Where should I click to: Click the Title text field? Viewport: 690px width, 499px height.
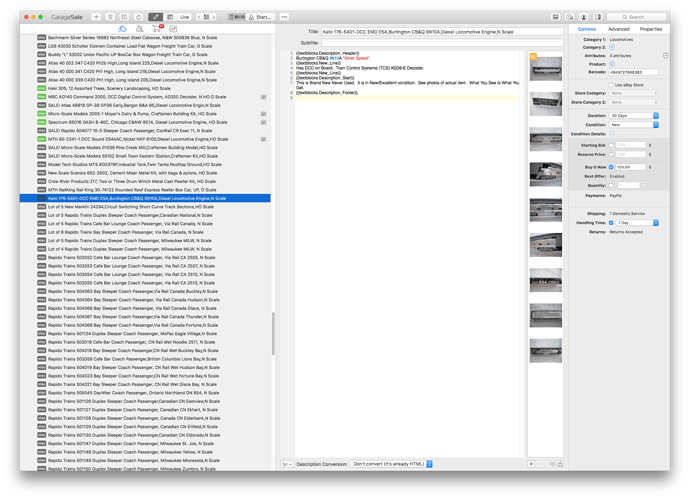442,32
